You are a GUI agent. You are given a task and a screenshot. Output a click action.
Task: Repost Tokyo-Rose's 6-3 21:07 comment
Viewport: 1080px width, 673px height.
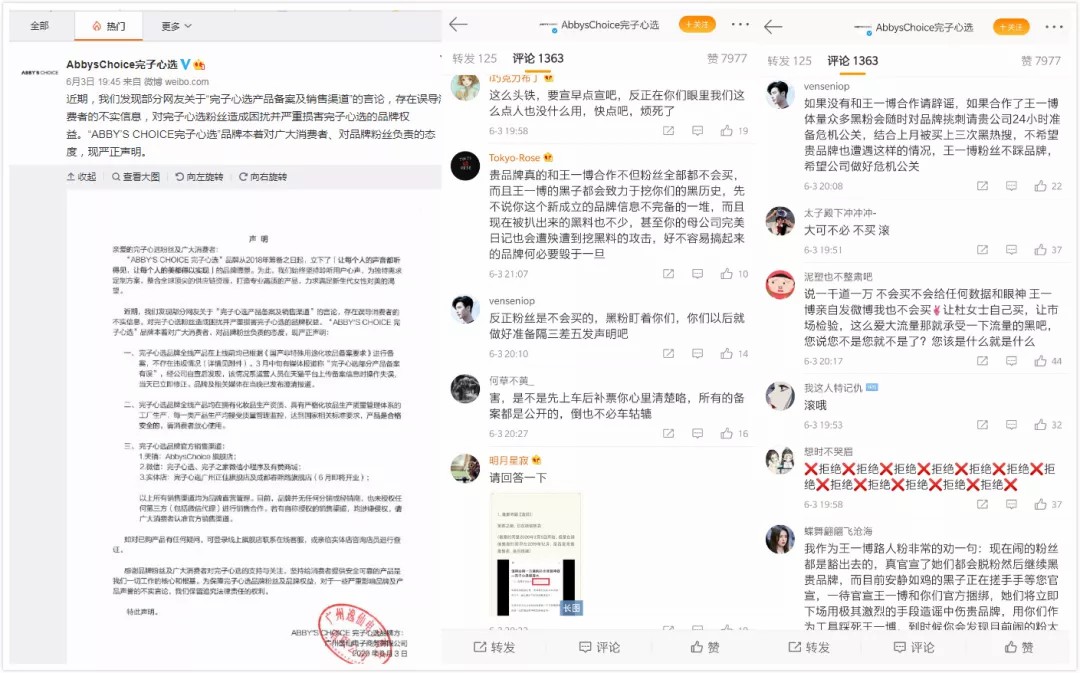click(x=668, y=274)
